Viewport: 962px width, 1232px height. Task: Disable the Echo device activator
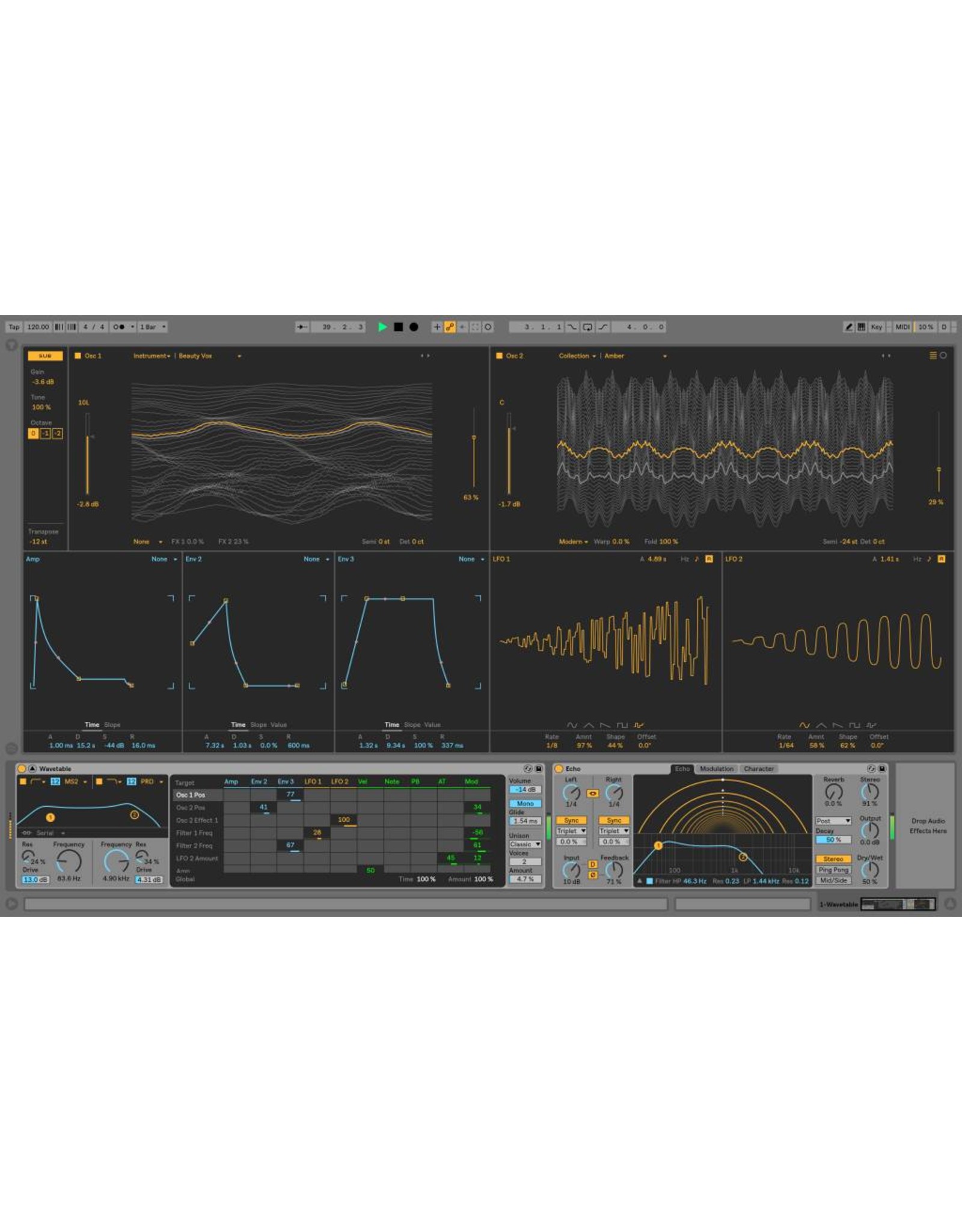(x=558, y=769)
